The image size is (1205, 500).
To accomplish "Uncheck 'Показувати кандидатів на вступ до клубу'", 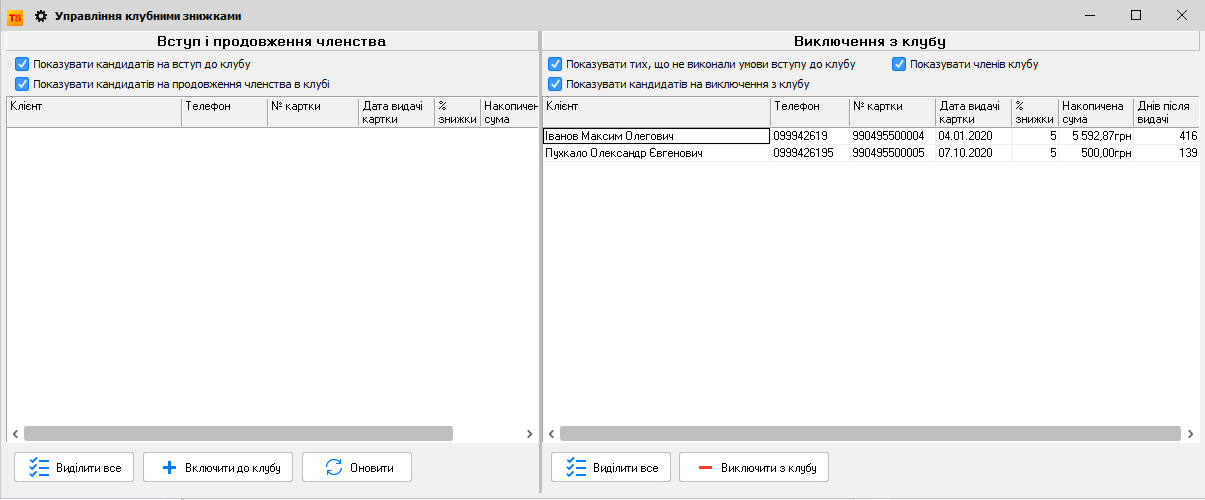I will [22, 64].
